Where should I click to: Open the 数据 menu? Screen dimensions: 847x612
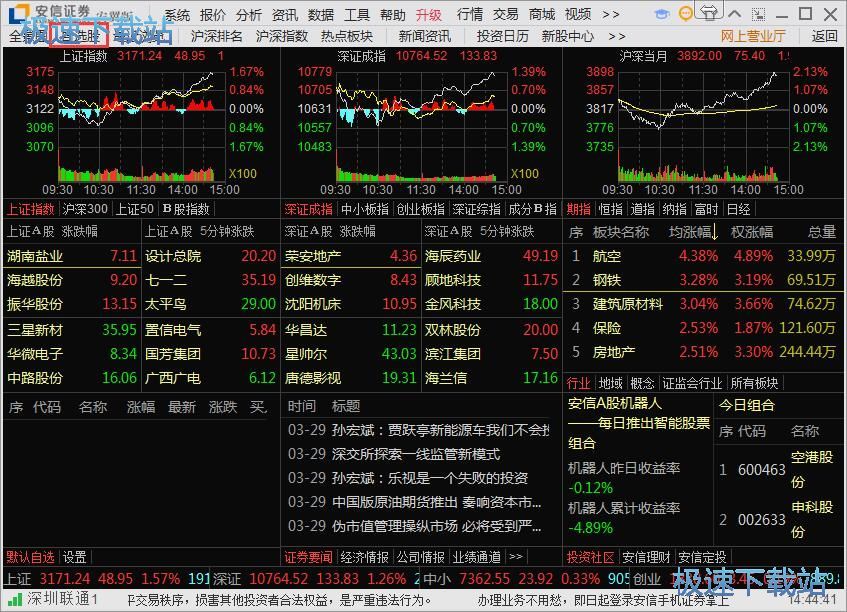click(x=321, y=15)
